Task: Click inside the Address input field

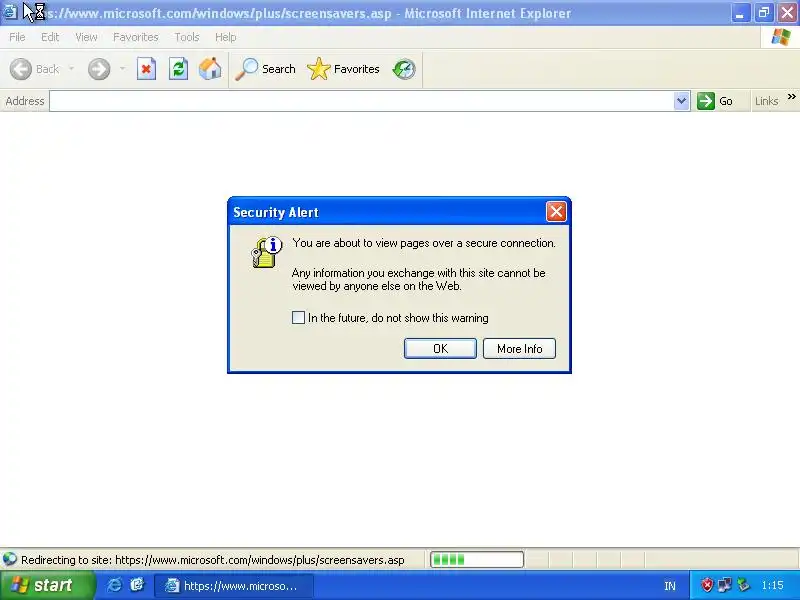Action: click(361, 101)
